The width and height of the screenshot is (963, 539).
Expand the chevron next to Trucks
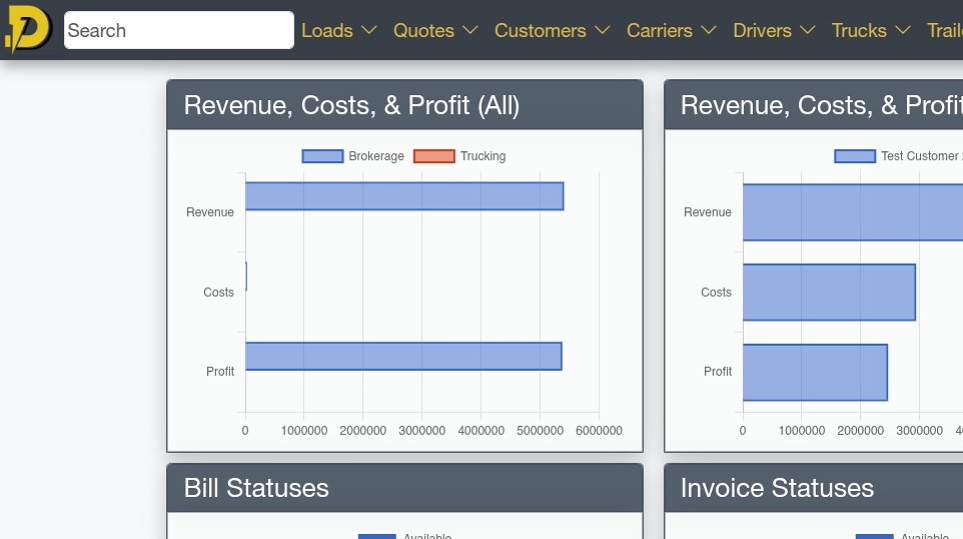pyautogui.click(x=903, y=30)
